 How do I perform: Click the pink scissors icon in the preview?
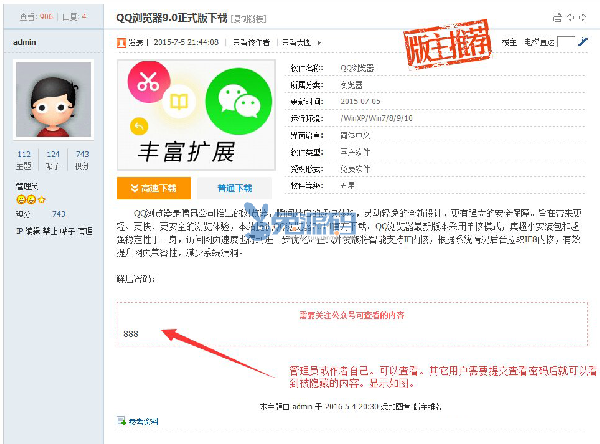pyautogui.click(x=149, y=82)
